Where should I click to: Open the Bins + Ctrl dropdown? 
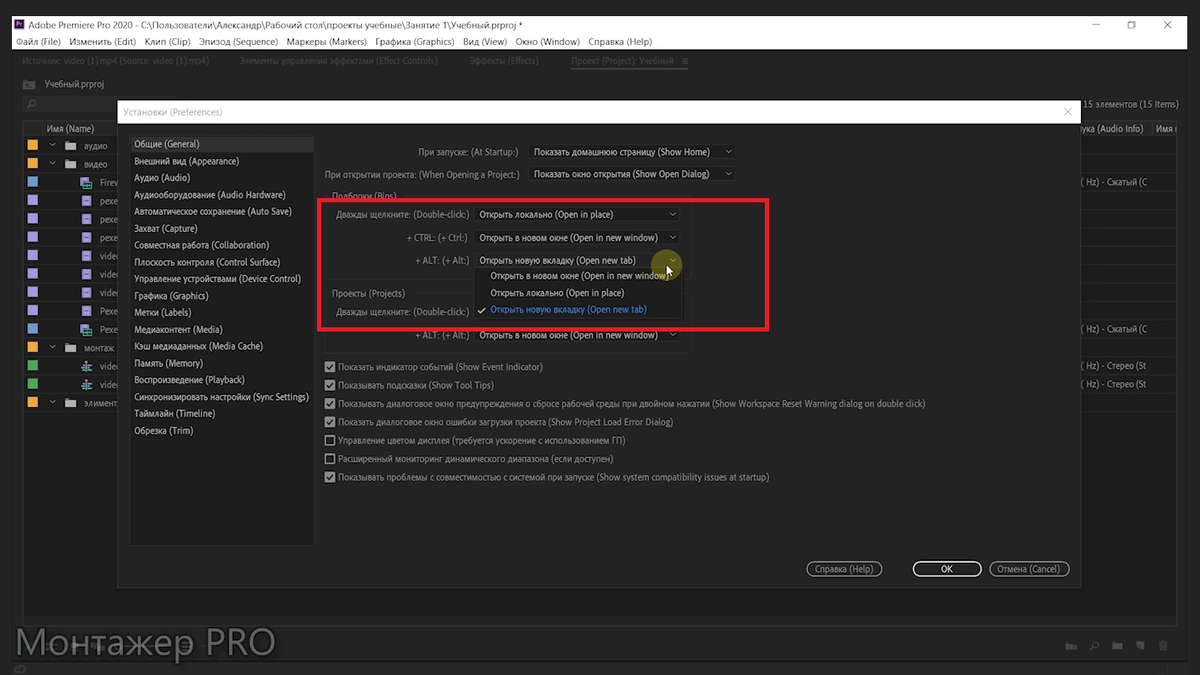click(x=577, y=237)
